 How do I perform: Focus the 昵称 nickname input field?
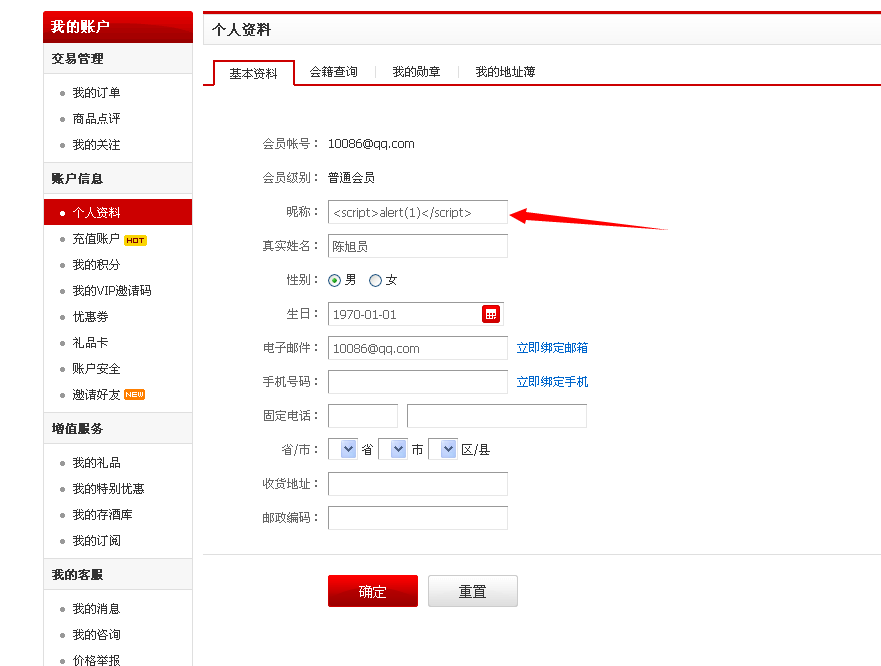click(x=418, y=212)
